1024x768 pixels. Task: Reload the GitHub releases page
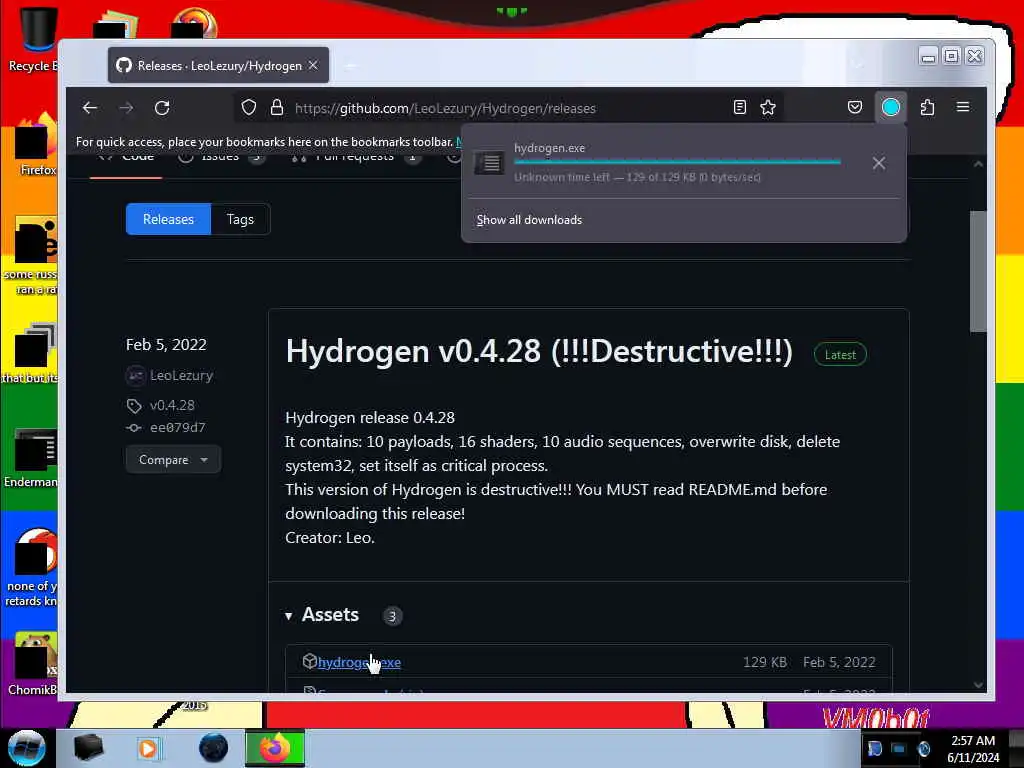(162, 108)
